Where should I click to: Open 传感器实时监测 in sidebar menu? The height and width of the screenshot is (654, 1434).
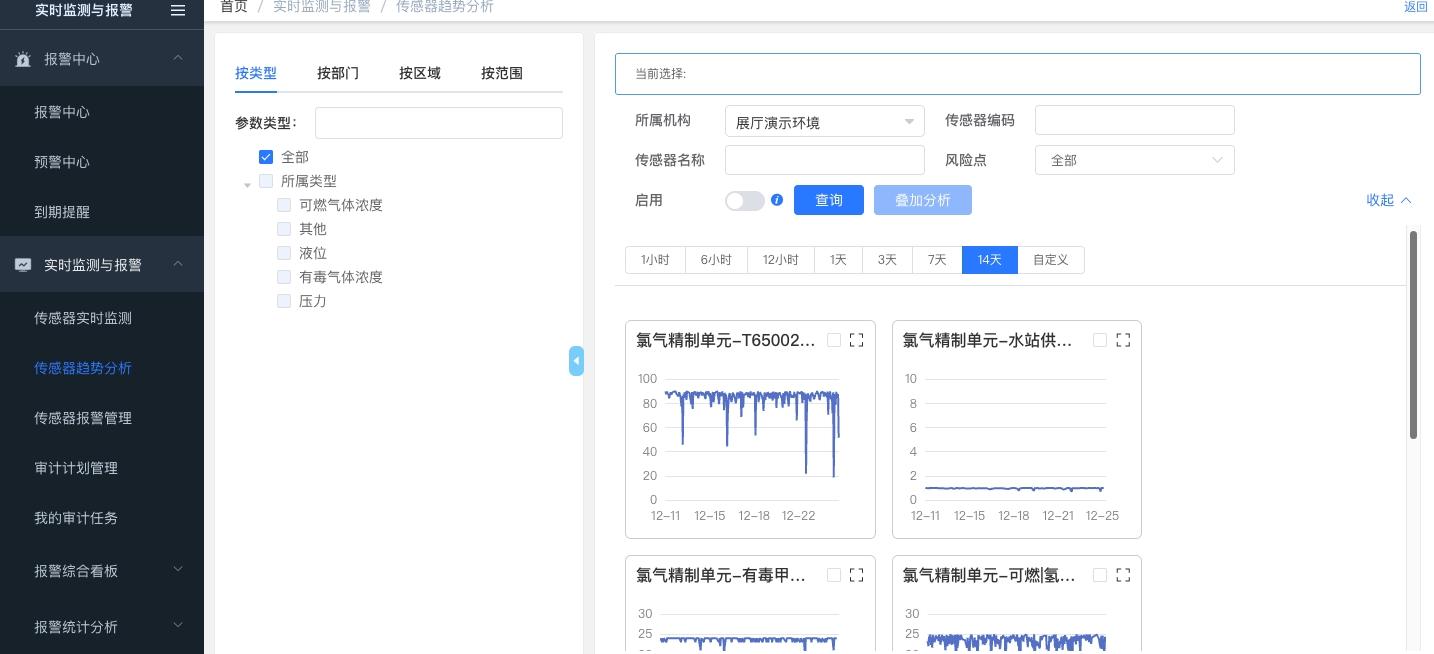click(83, 318)
